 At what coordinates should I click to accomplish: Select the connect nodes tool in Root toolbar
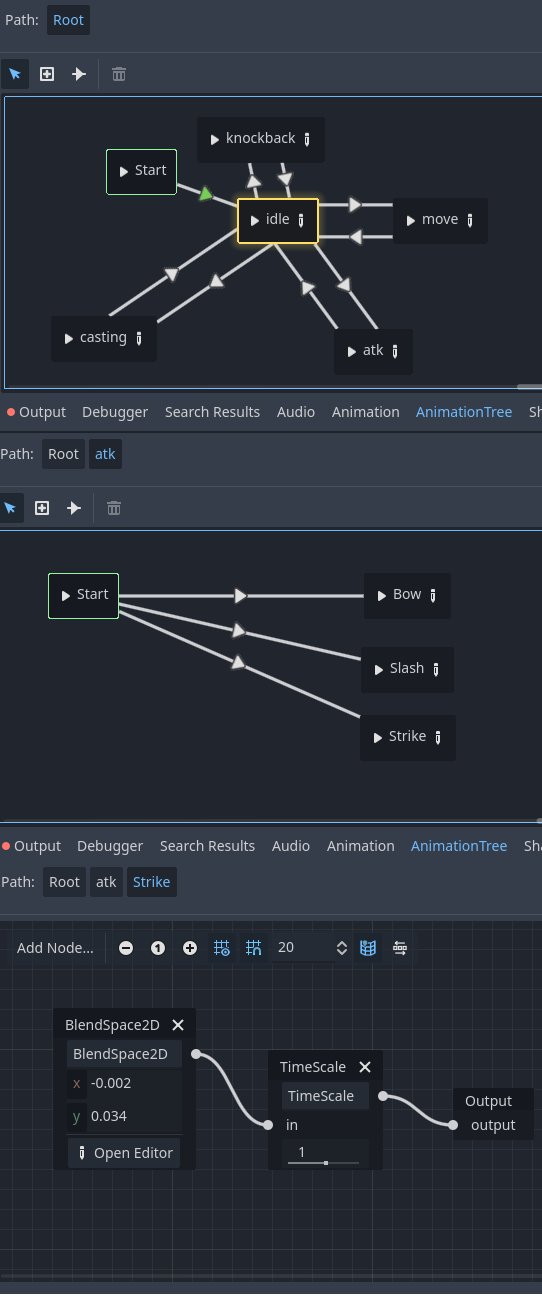pyautogui.click(x=79, y=74)
